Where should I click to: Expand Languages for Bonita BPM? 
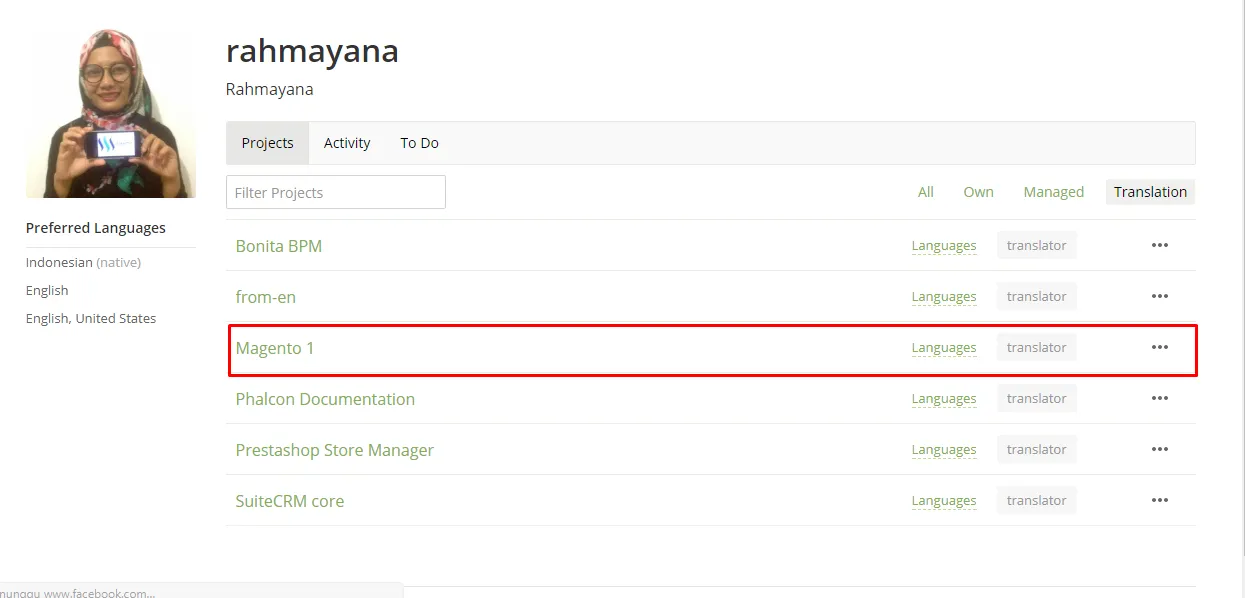[x=944, y=246]
